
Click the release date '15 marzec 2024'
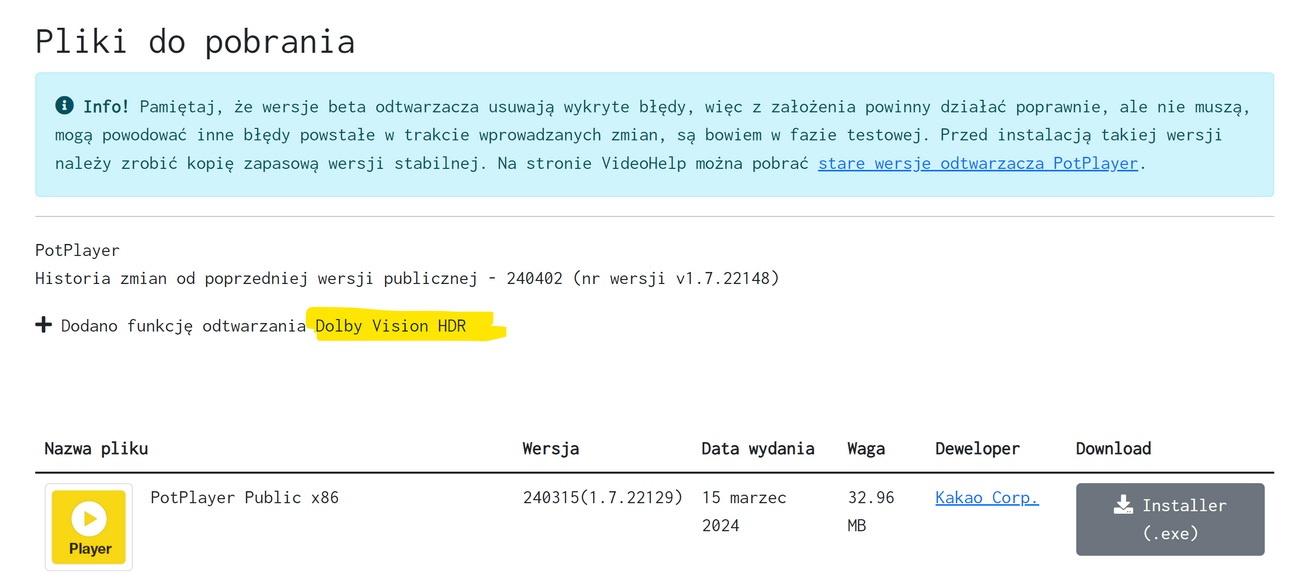point(744,511)
